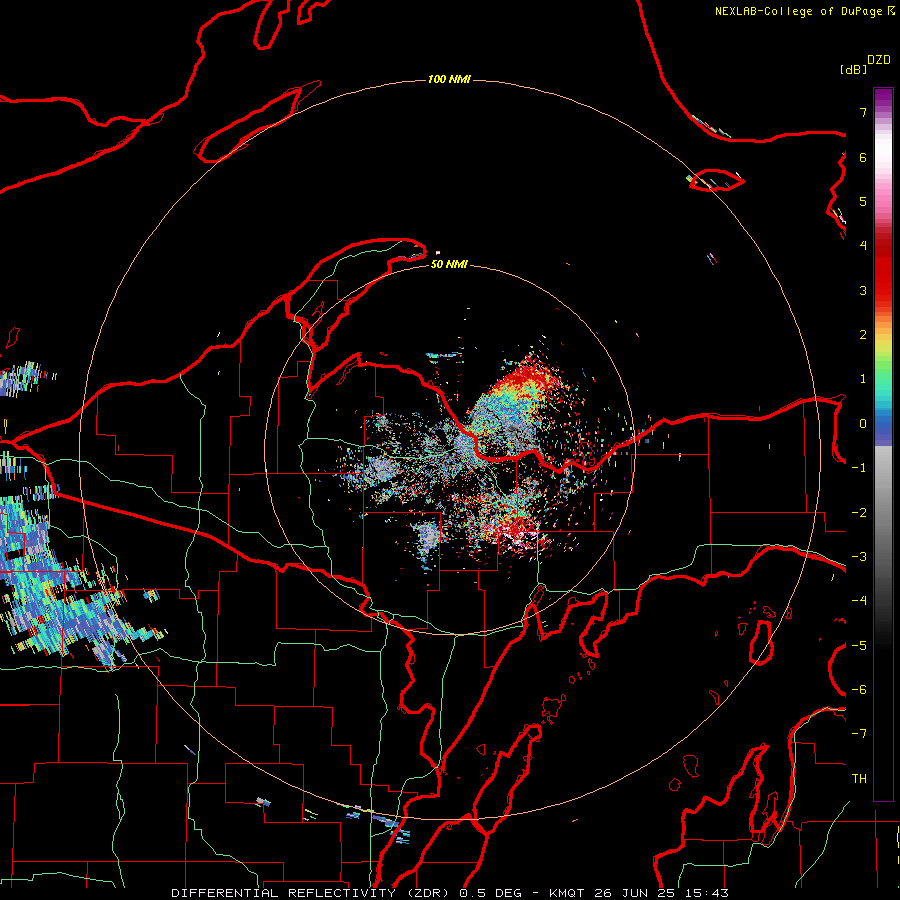Click the 2 value on the color scale
This screenshot has width=900, height=900.
863,335
